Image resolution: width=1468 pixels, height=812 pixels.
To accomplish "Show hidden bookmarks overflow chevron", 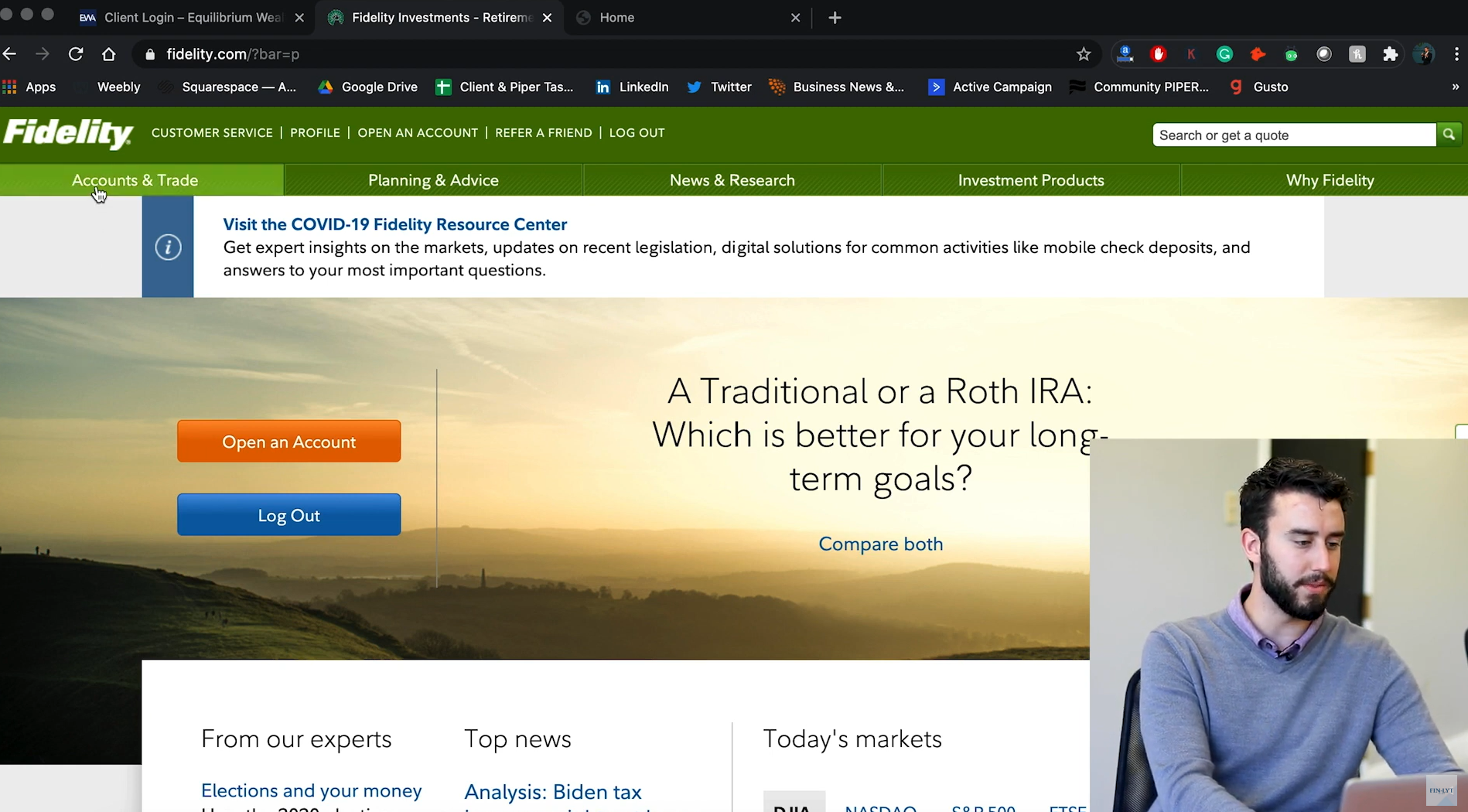I will click(x=1455, y=87).
